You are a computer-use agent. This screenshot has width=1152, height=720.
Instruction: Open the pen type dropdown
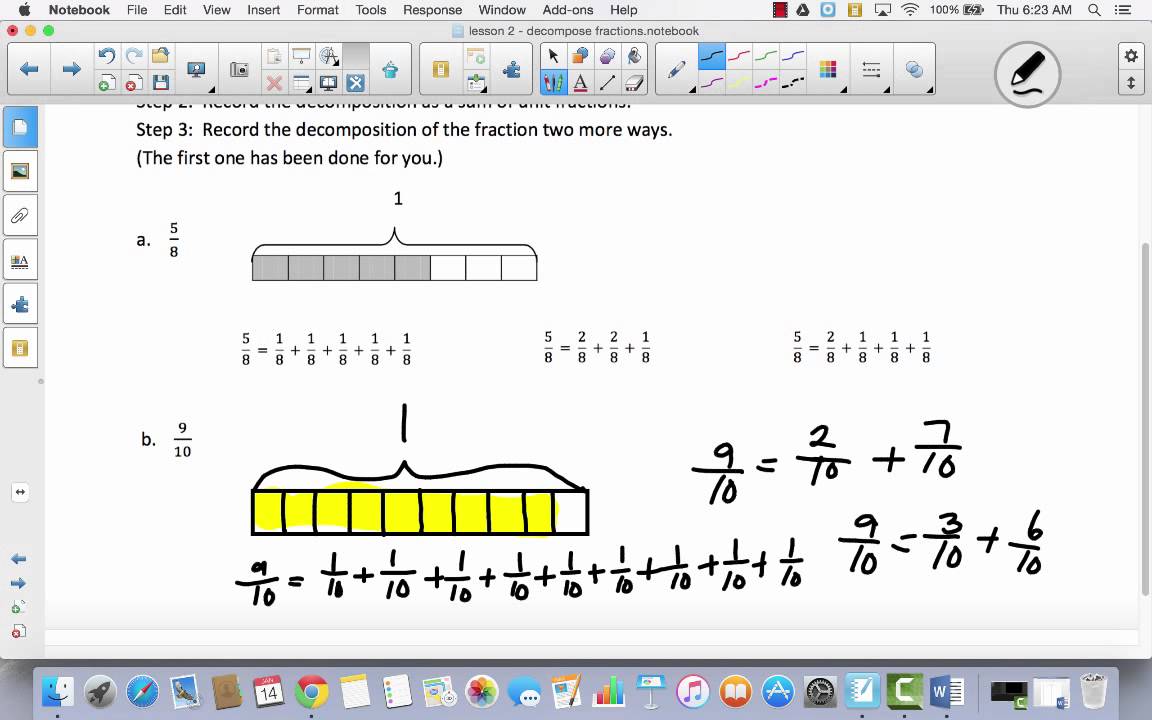click(678, 71)
